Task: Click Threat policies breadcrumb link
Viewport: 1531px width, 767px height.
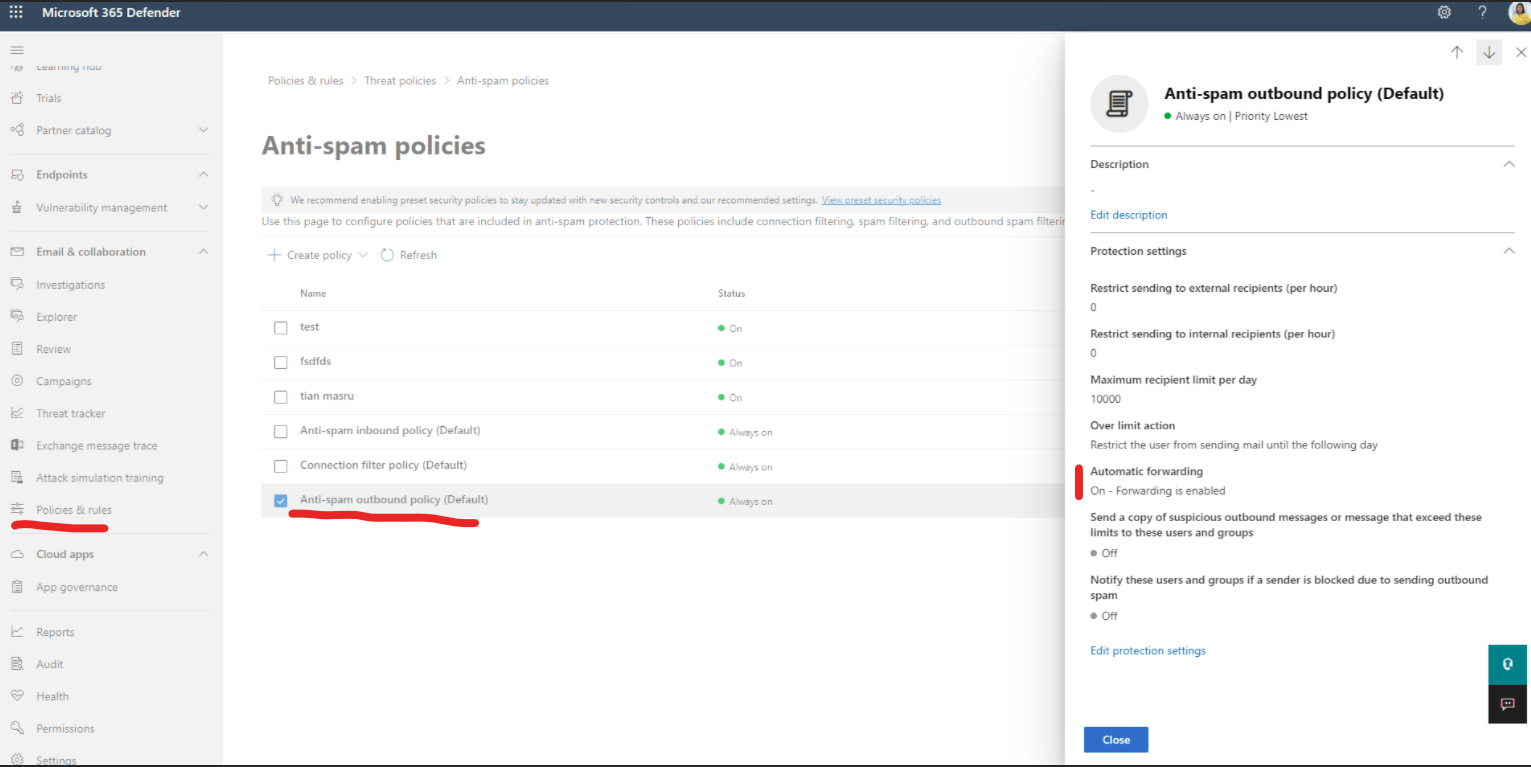Action: pyautogui.click(x=400, y=81)
